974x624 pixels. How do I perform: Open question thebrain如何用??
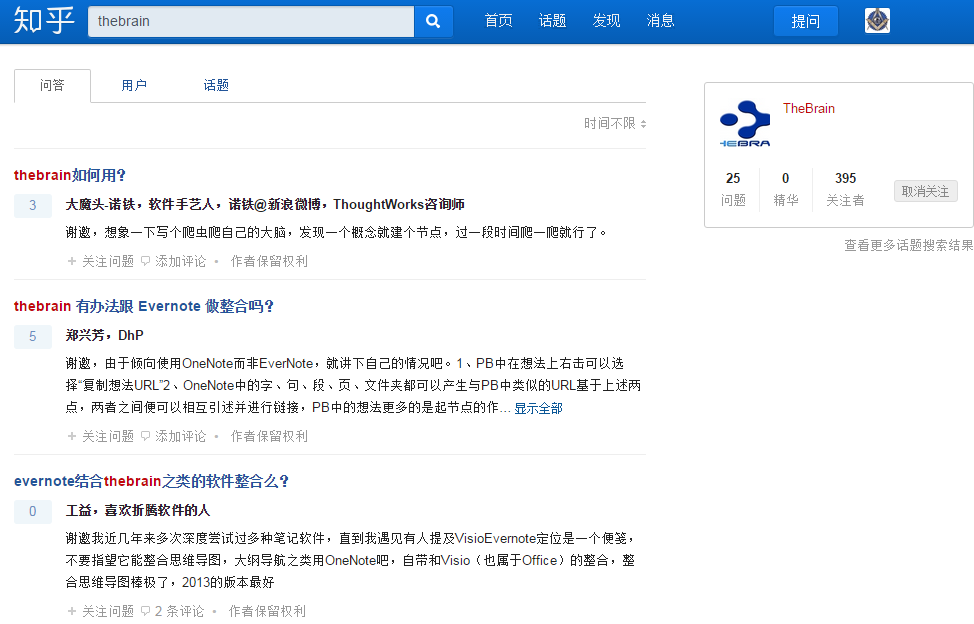click(x=70, y=175)
